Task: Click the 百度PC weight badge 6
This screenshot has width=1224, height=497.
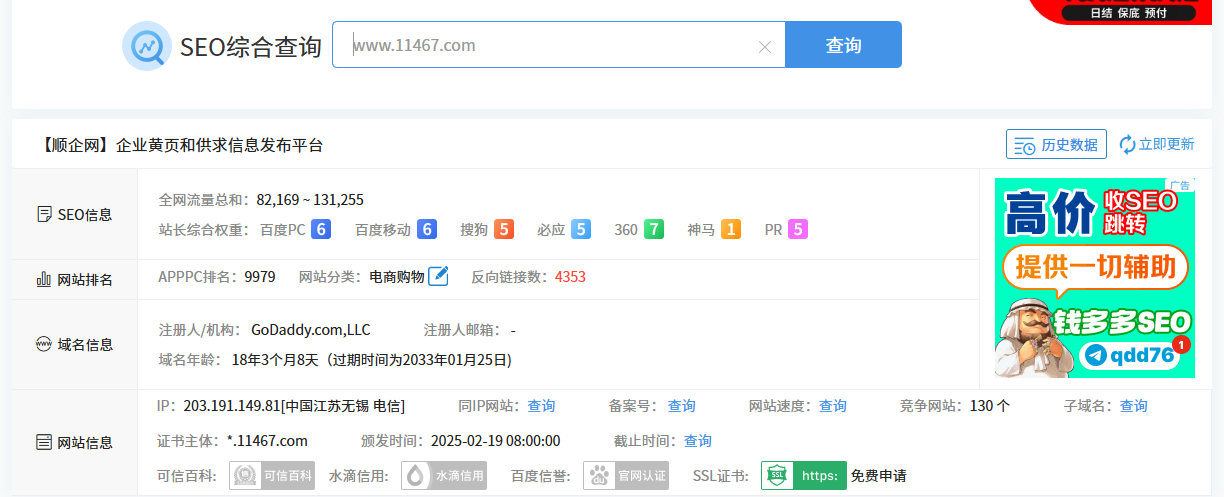Action: tap(321, 229)
